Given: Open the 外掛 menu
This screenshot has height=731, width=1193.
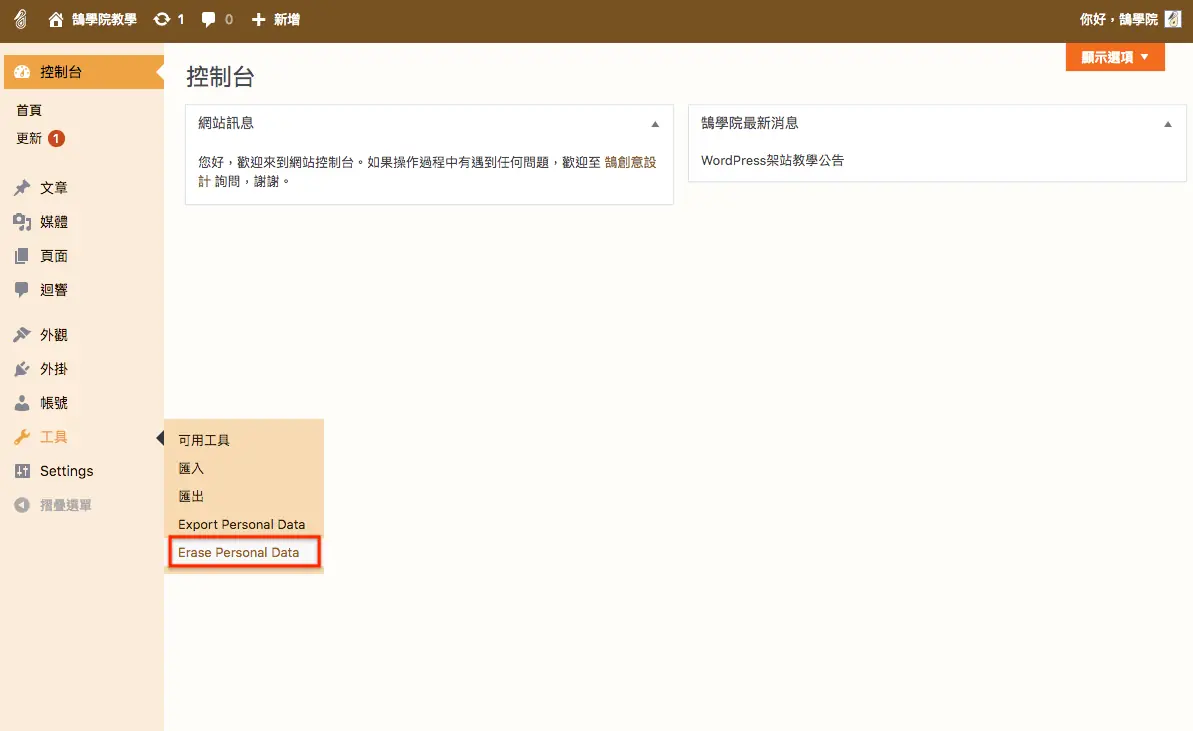Looking at the screenshot, I should tap(54, 369).
